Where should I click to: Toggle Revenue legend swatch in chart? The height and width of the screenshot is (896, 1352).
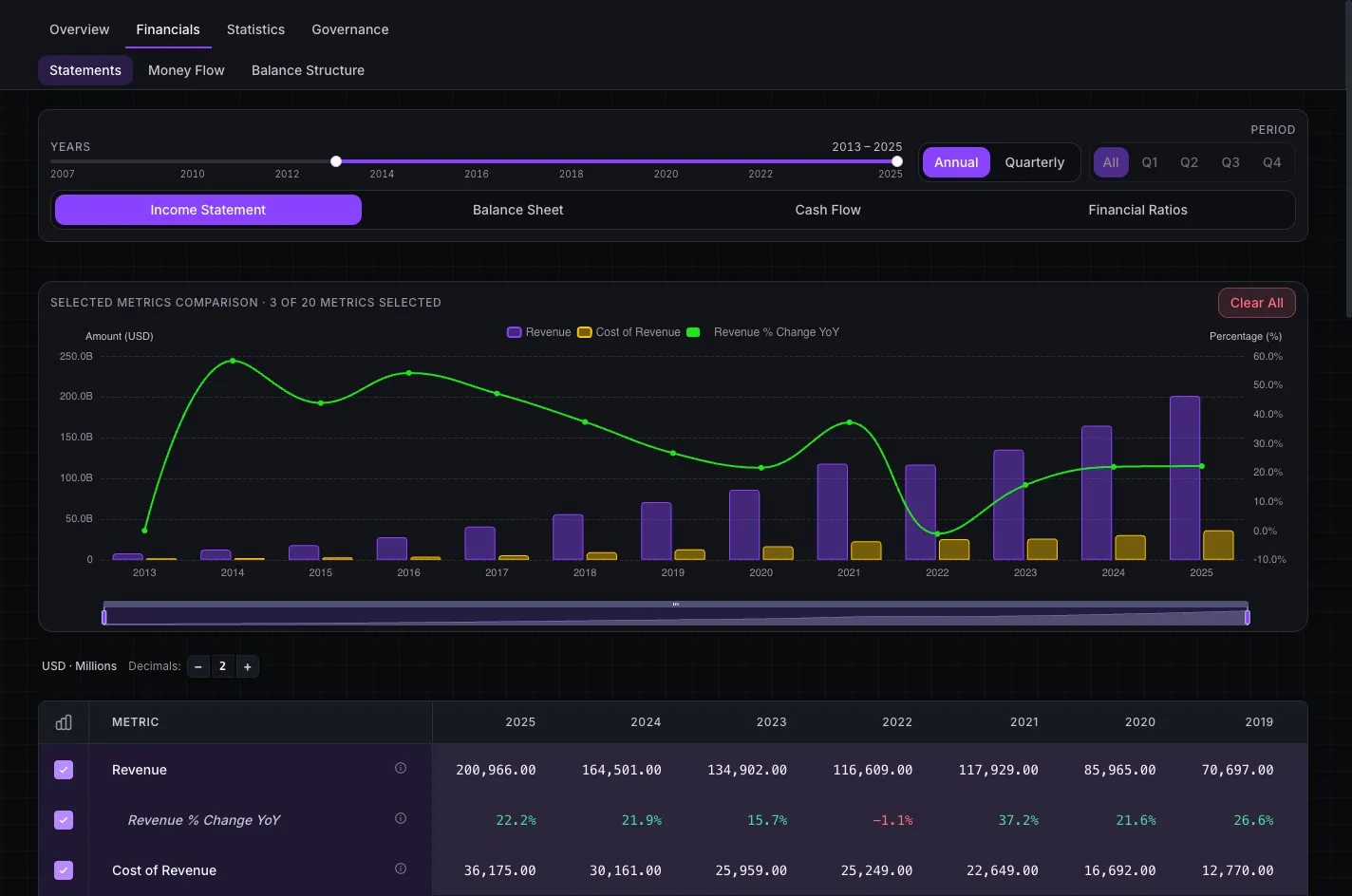click(514, 332)
